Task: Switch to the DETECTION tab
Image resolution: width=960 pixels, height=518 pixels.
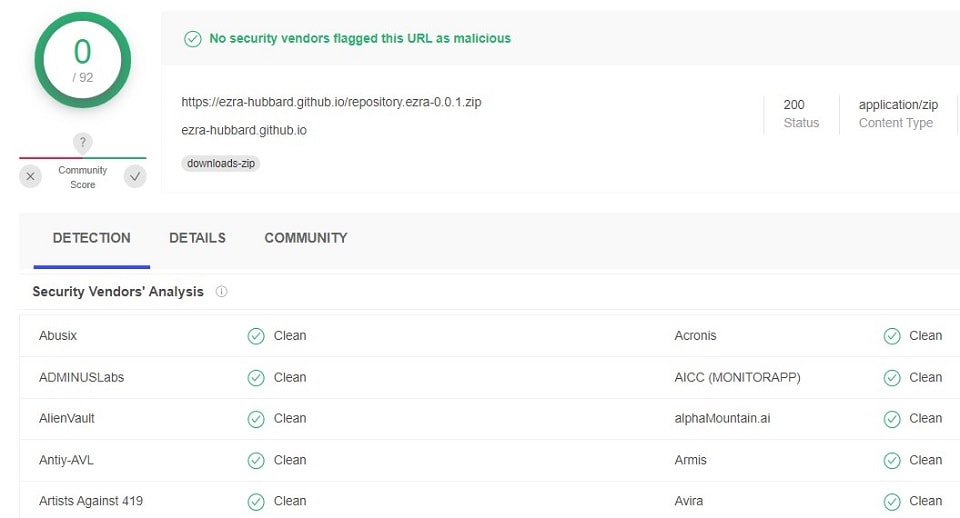Action: point(91,238)
